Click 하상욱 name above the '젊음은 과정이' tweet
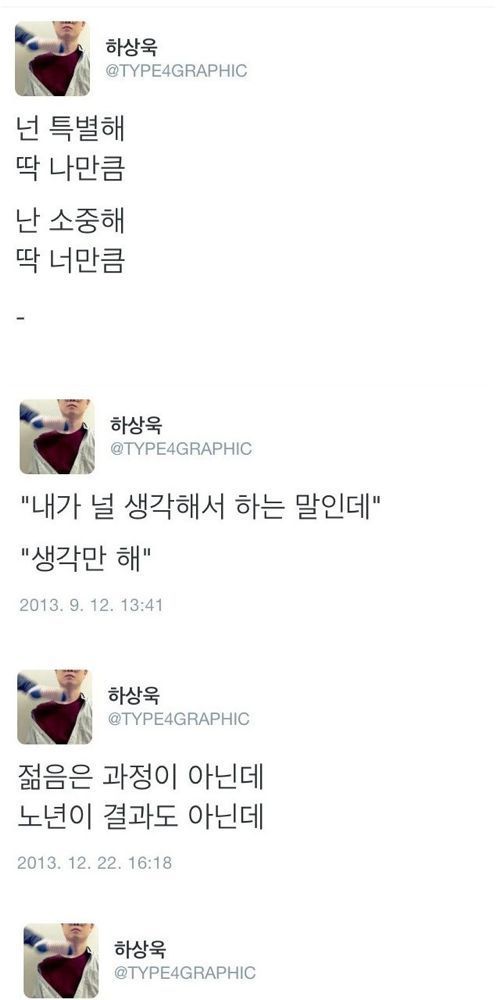500x1000 pixels. (133, 695)
